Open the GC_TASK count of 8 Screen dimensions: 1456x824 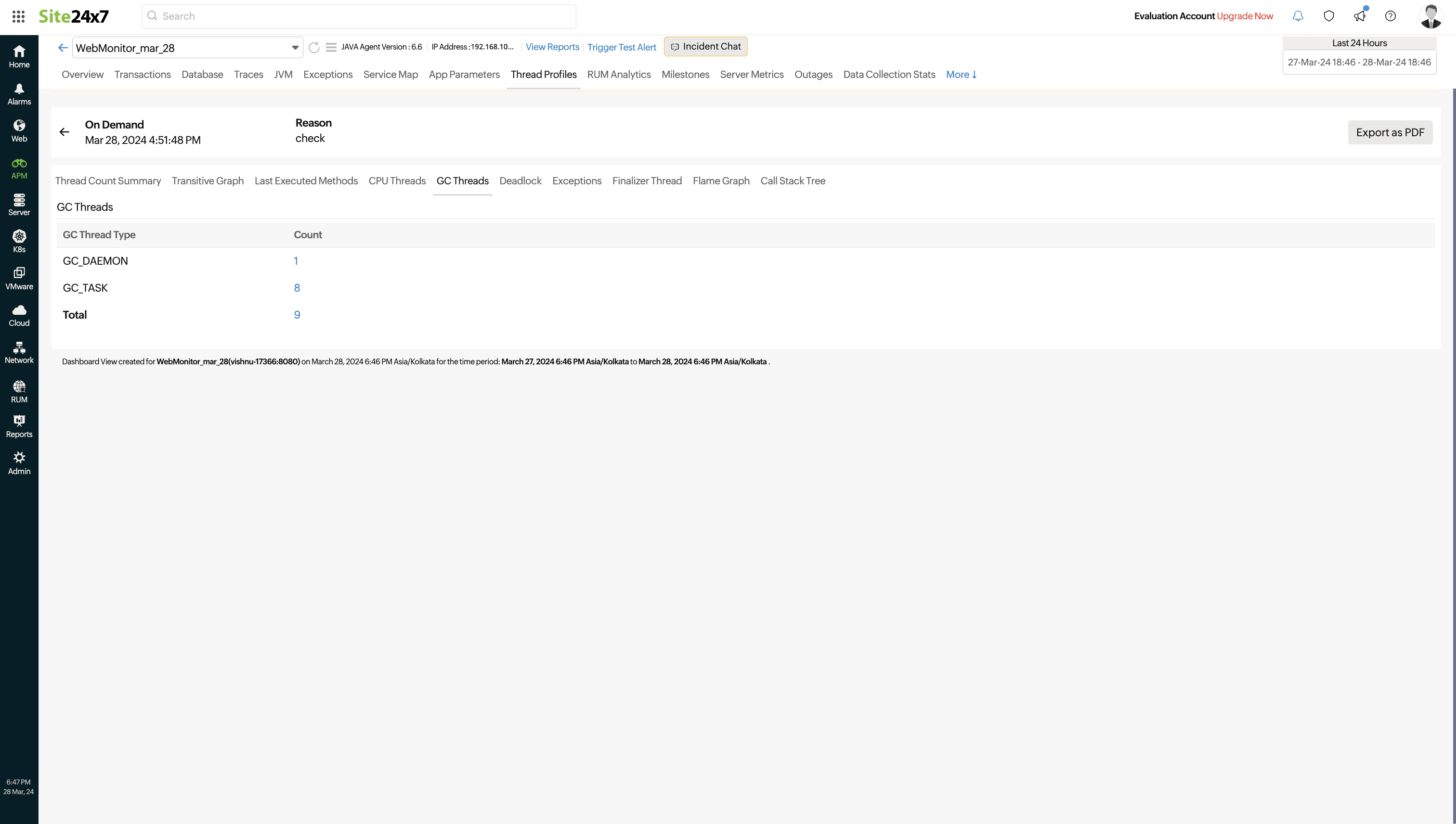(x=297, y=288)
